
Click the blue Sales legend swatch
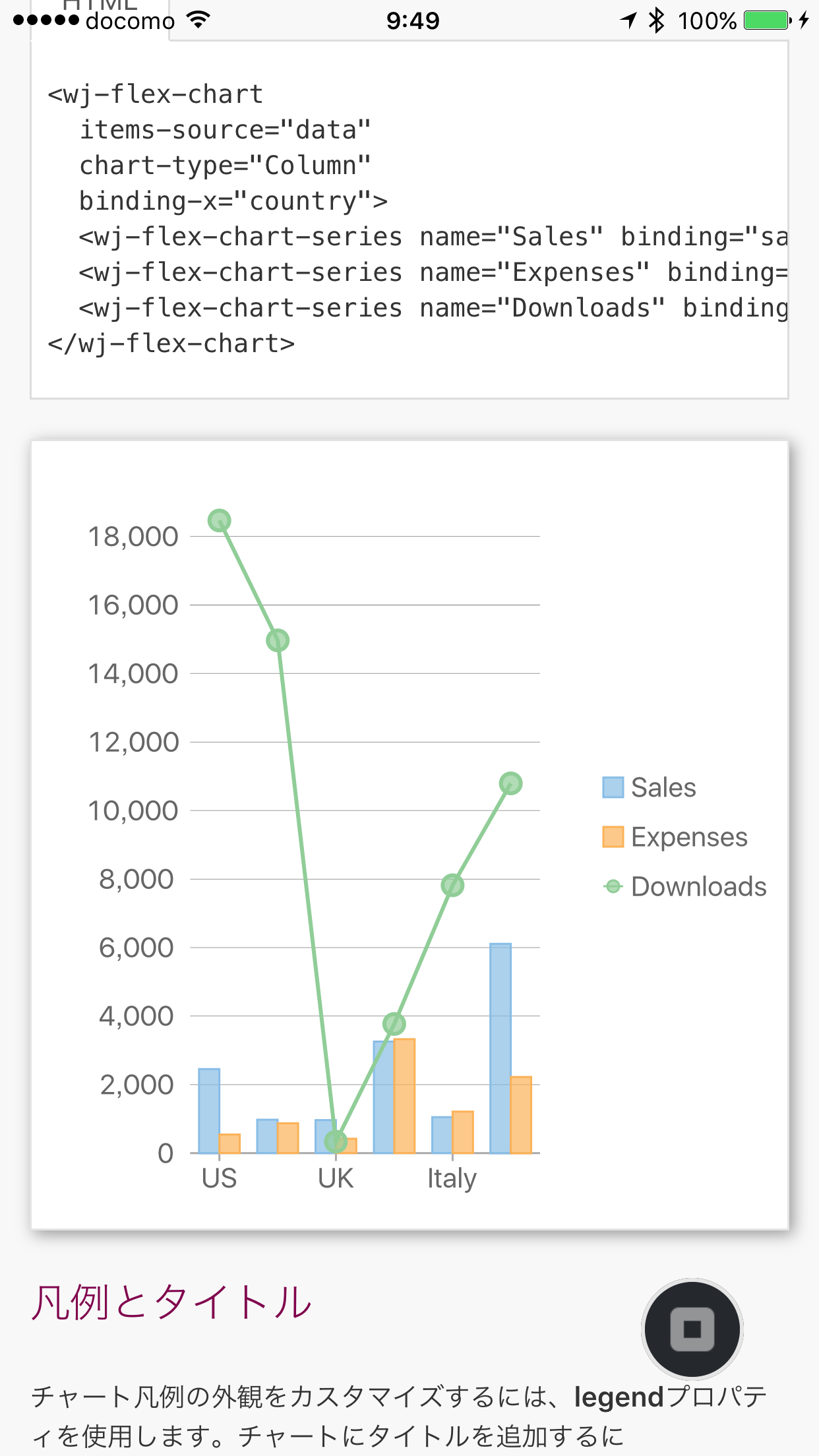[x=613, y=787]
